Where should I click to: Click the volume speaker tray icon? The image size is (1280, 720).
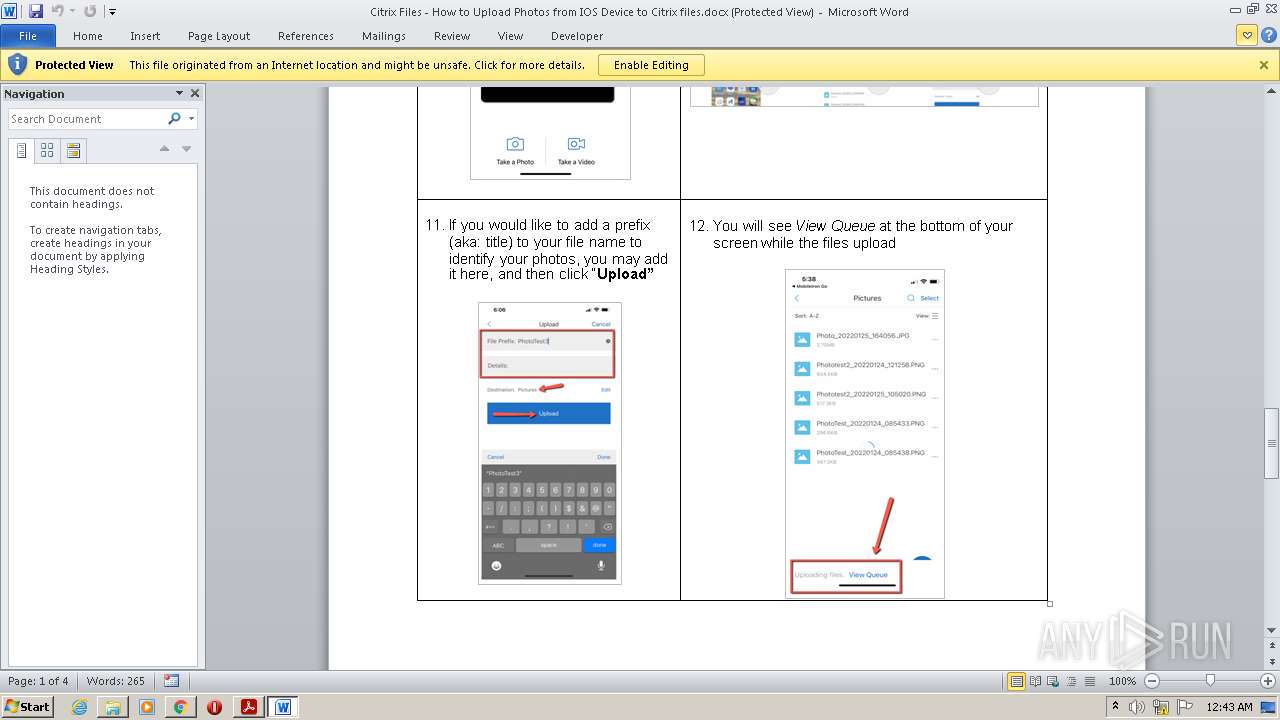point(1136,707)
